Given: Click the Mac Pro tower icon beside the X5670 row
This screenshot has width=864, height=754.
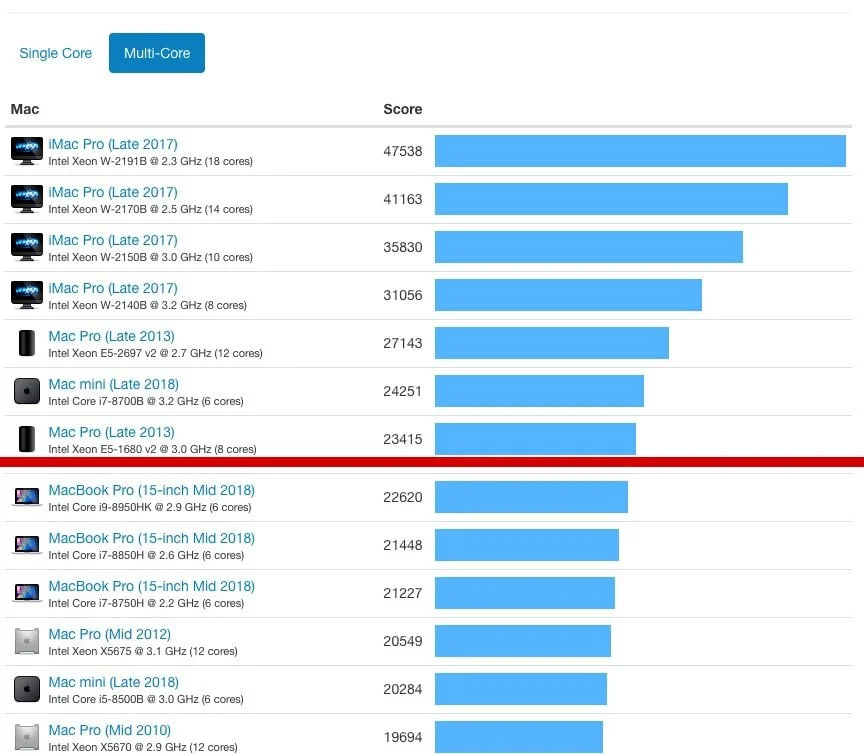Looking at the screenshot, I should [x=27, y=737].
